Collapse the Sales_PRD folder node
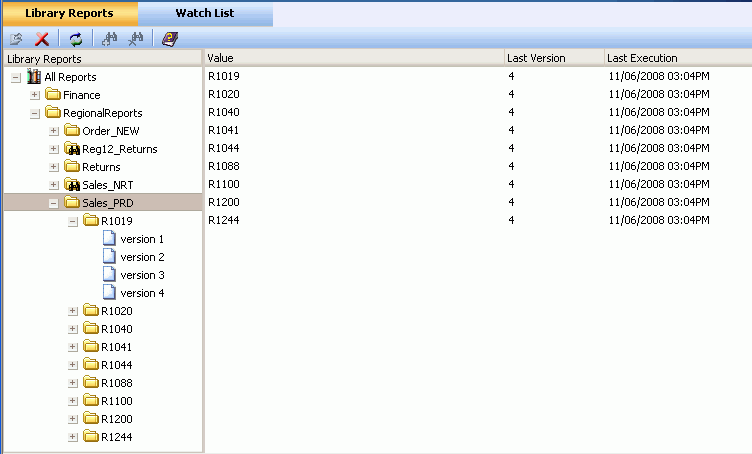 pos(54,203)
